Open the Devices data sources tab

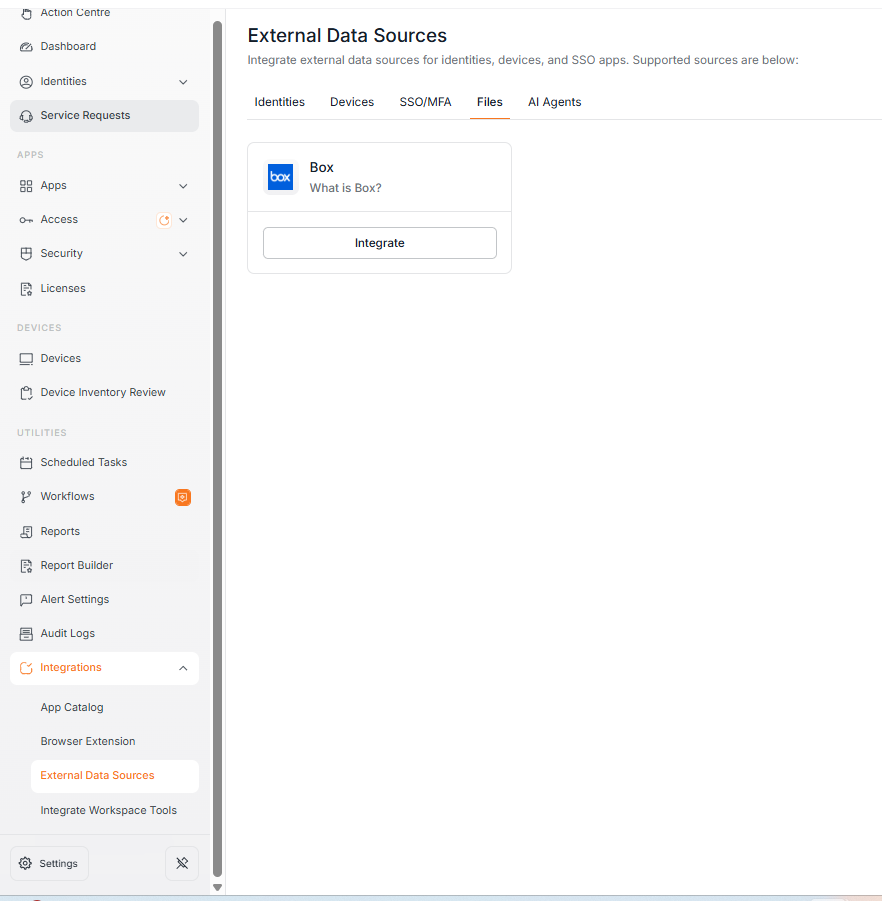(352, 102)
